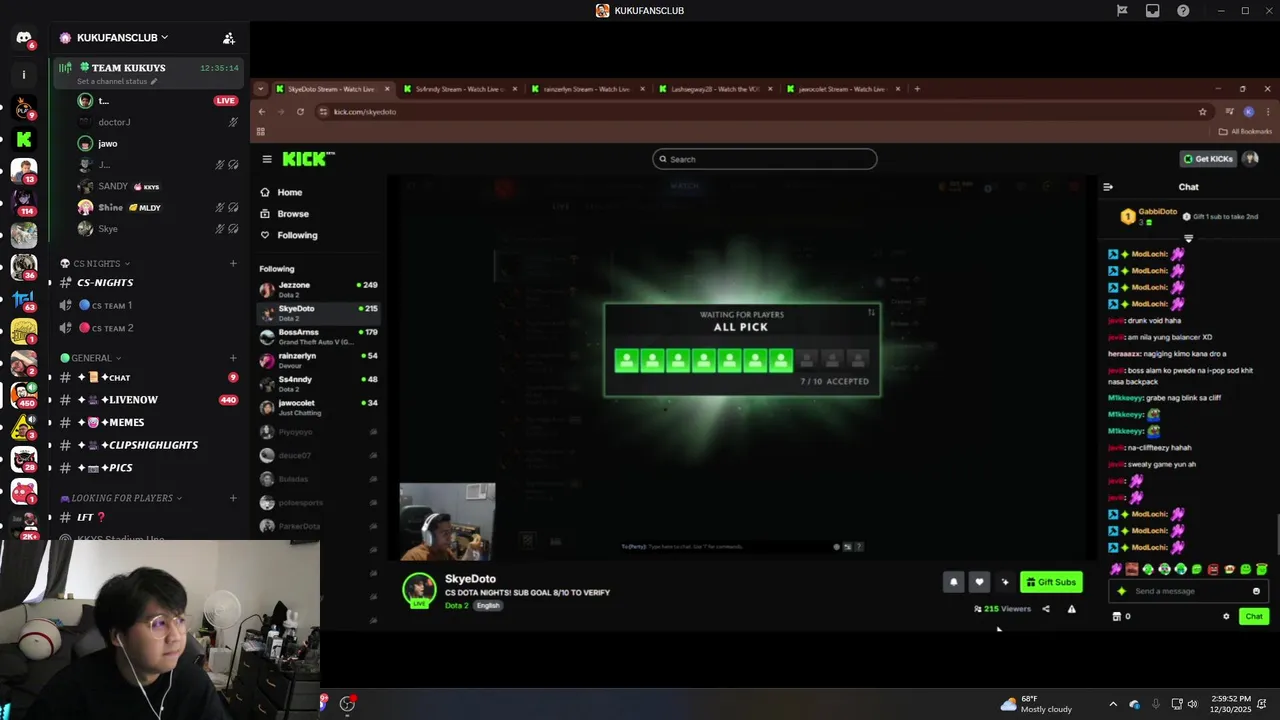This screenshot has height=720, width=1280.
Task: Click Gift Subs button
Action: coord(1051,582)
